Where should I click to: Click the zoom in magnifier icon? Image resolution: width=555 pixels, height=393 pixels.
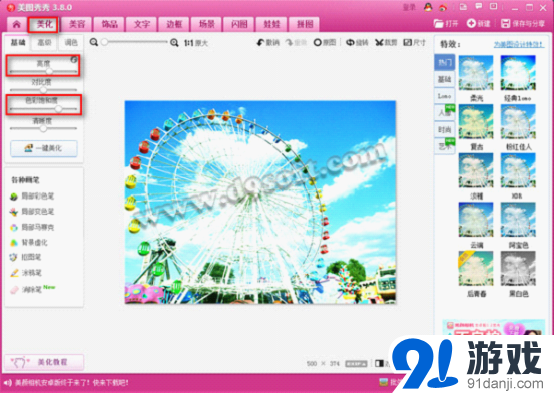tap(174, 43)
